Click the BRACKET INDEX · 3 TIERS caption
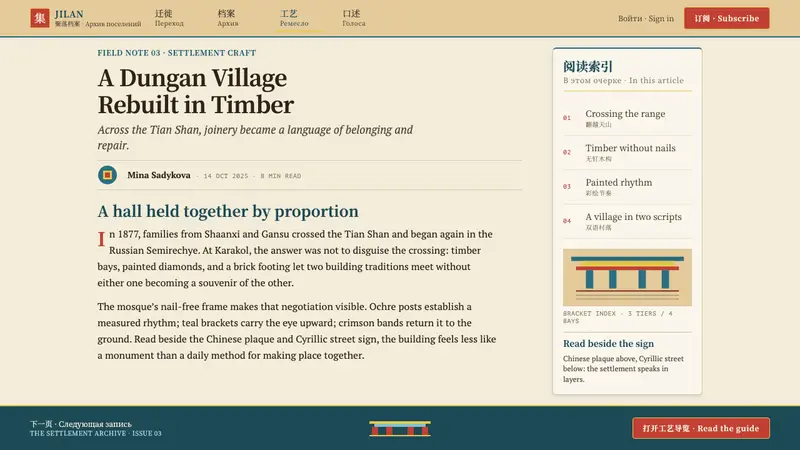 (x=617, y=317)
